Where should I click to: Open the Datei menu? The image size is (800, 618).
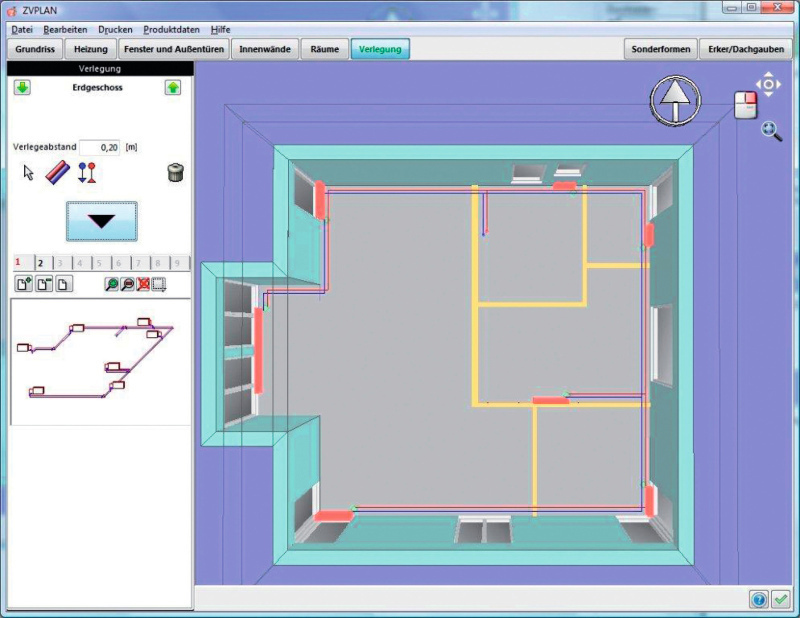click(x=22, y=30)
